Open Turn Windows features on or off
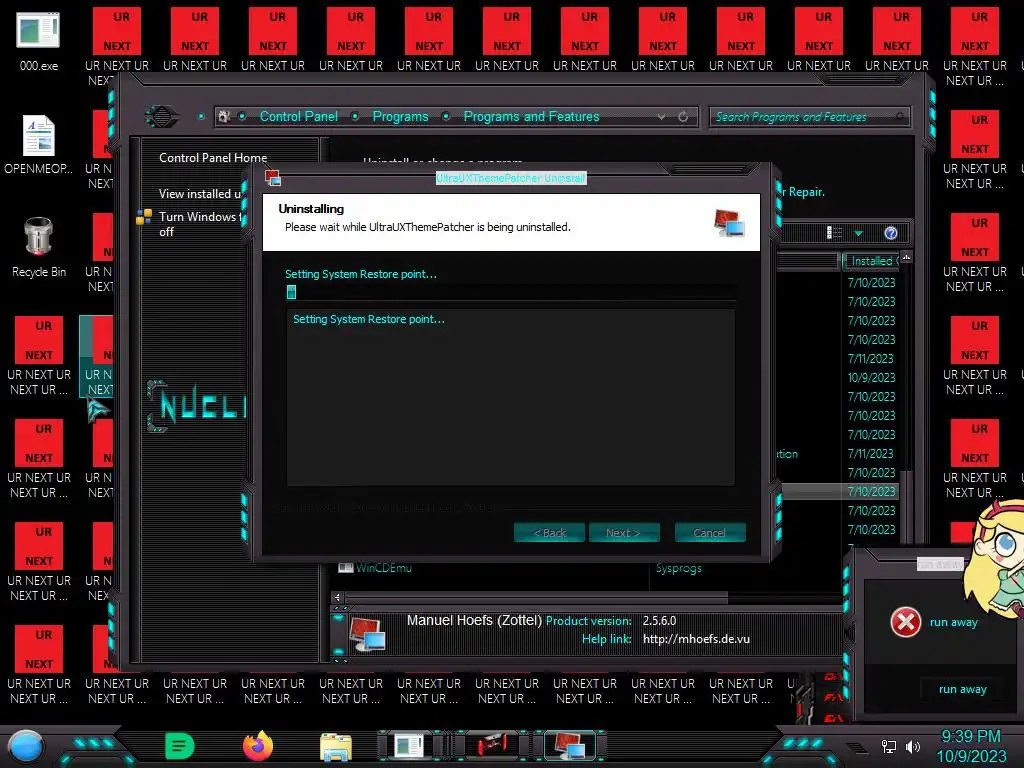 [x=200, y=224]
